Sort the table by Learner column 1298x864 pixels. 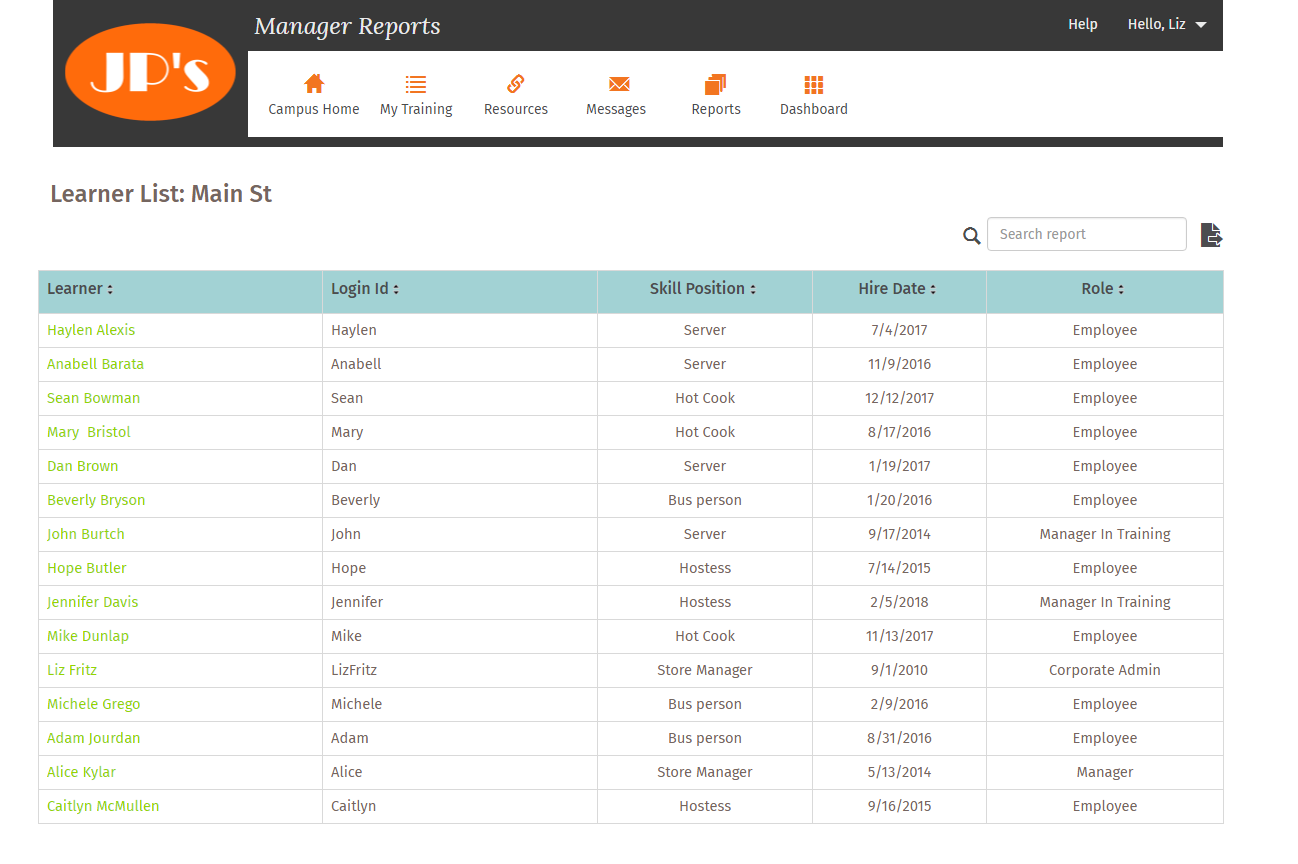(x=80, y=288)
